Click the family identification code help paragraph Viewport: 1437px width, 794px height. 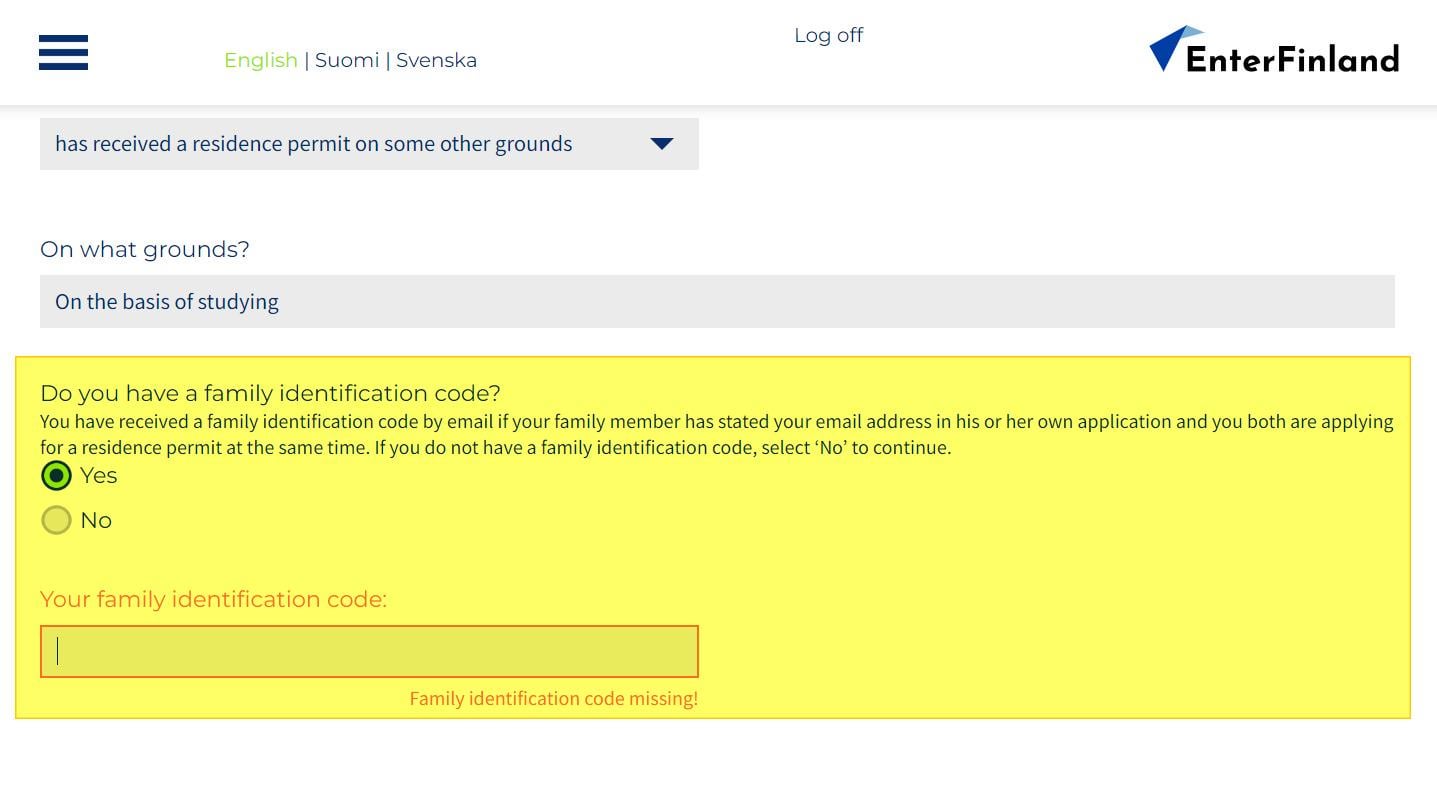[717, 434]
